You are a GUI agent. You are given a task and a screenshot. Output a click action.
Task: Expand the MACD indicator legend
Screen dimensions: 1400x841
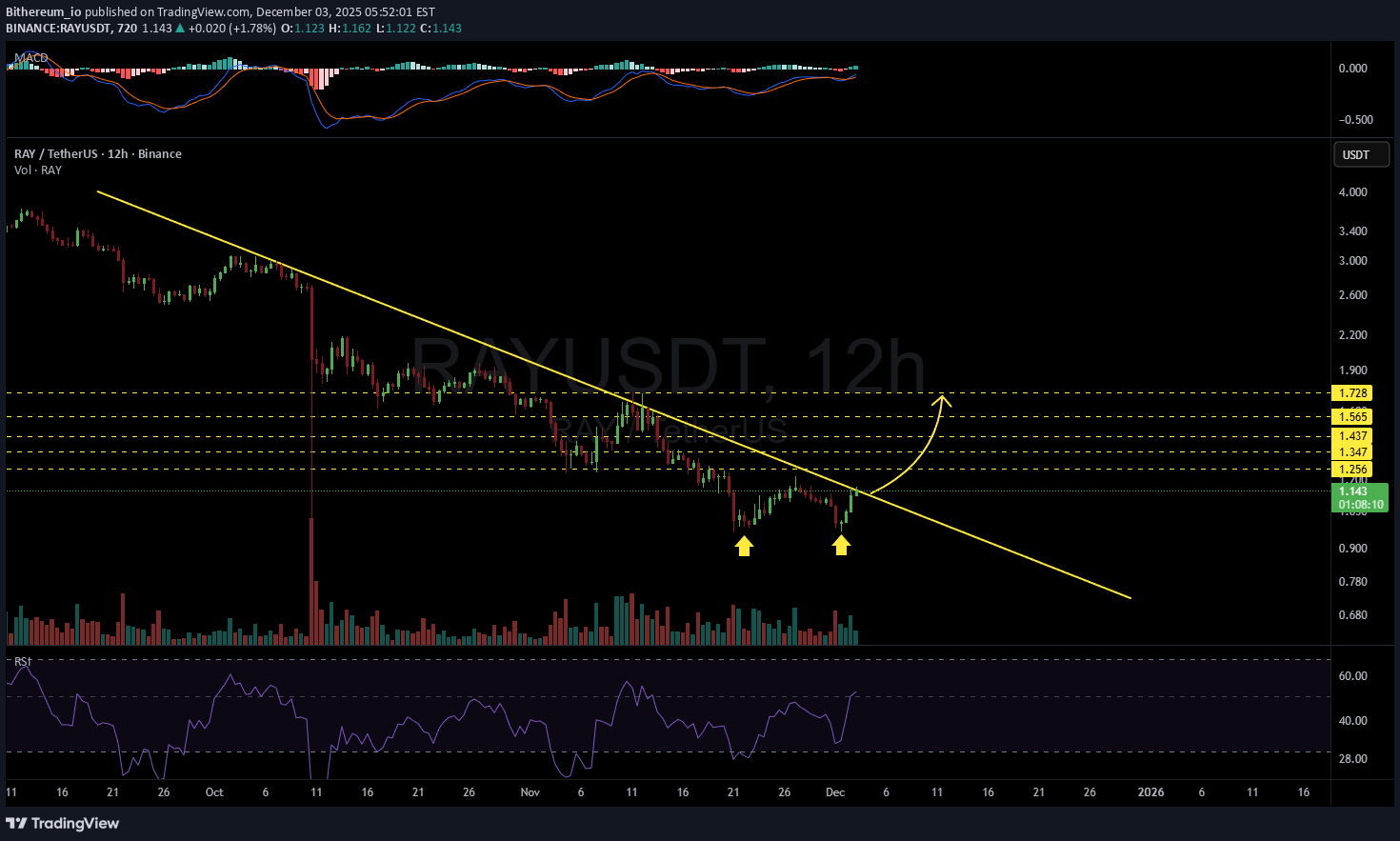click(x=31, y=58)
